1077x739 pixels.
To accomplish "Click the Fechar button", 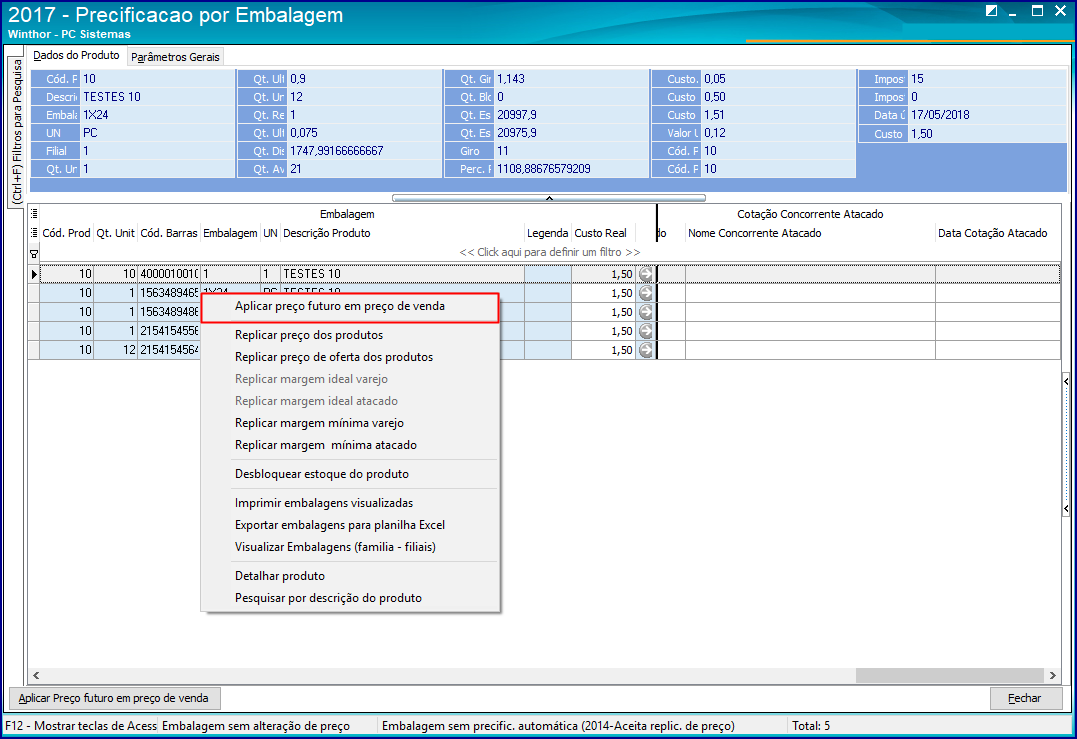I will click(1025, 698).
